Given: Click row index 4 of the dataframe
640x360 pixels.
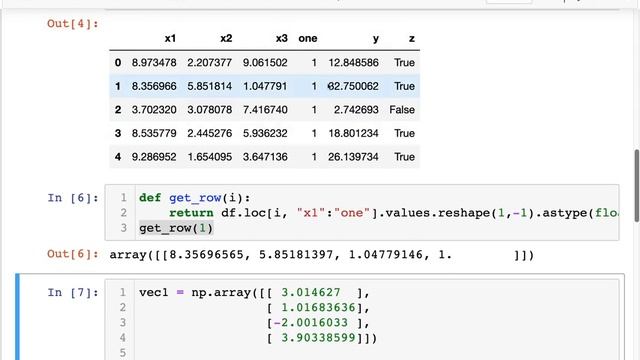Looking at the screenshot, I should coord(118,157).
